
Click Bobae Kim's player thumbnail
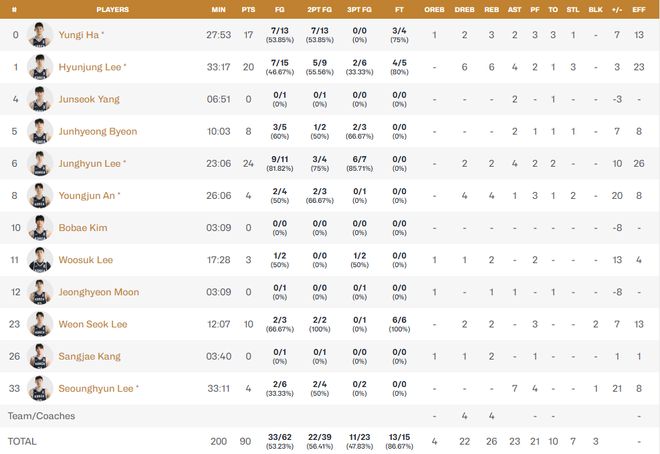point(40,227)
